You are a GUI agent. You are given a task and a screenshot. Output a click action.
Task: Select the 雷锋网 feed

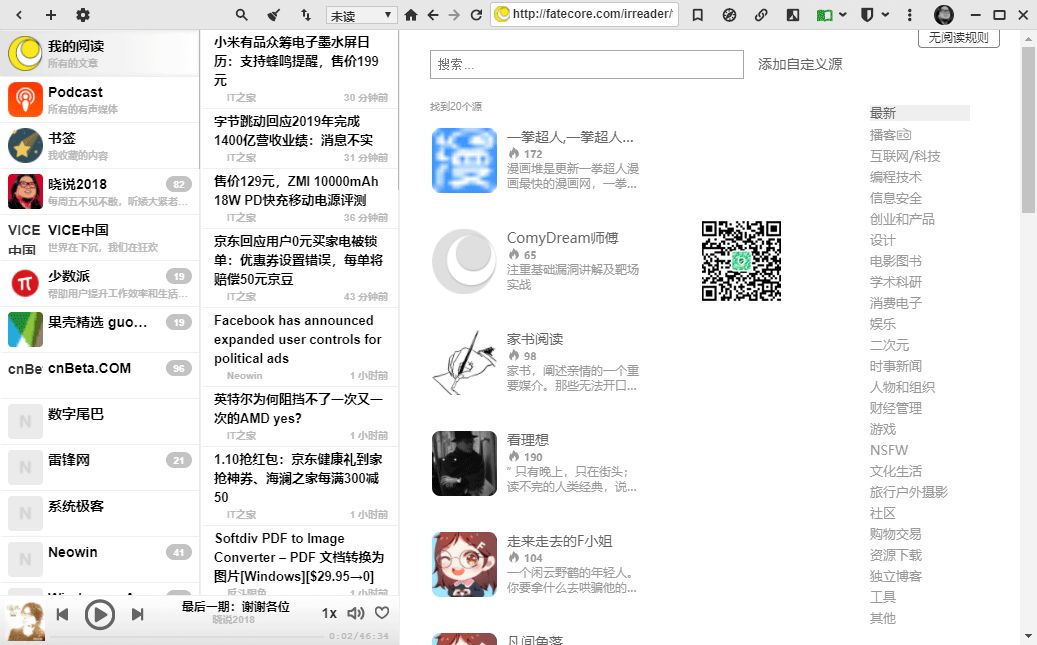point(99,467)
